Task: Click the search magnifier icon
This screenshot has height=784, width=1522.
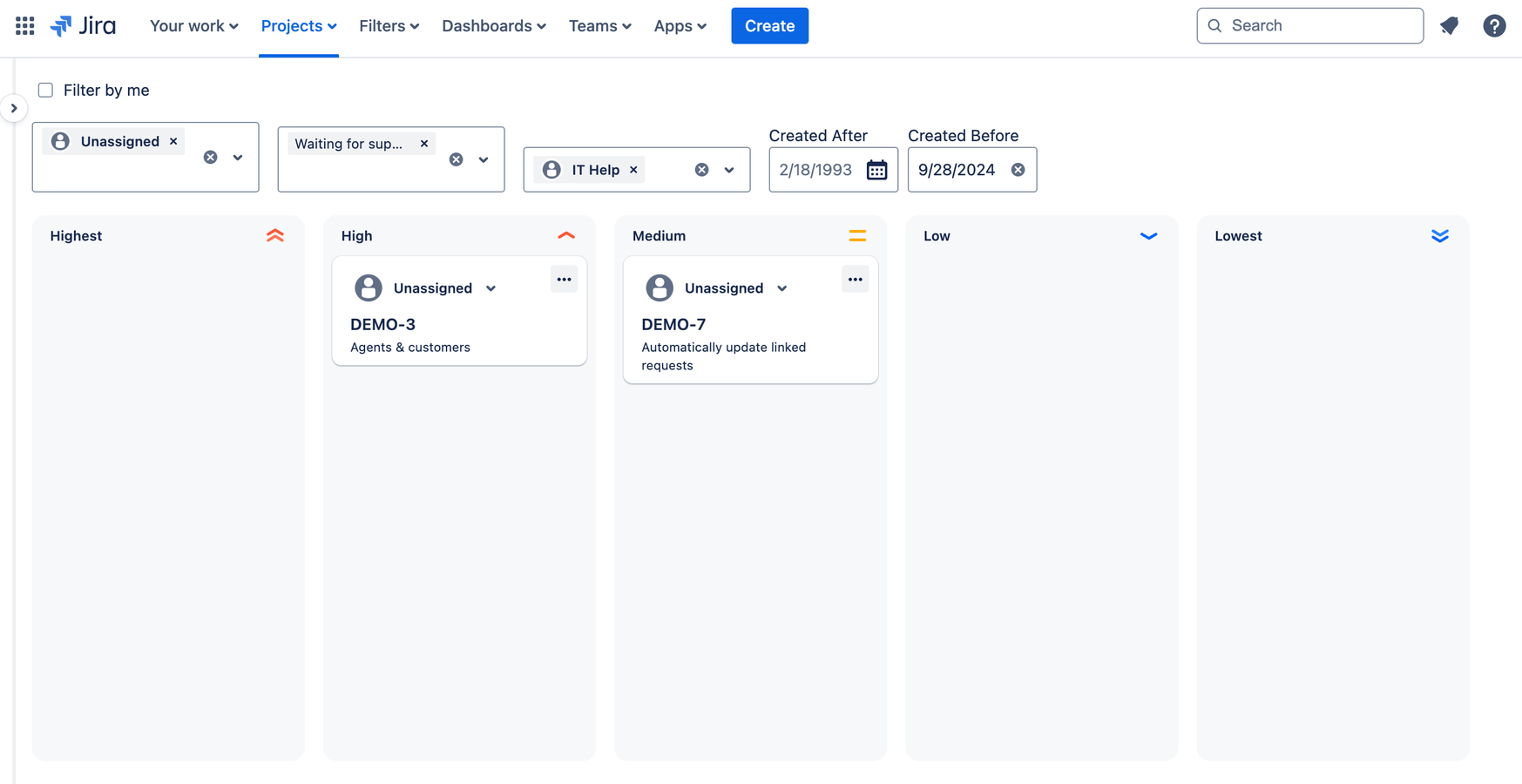Action: coord(1214,26)
